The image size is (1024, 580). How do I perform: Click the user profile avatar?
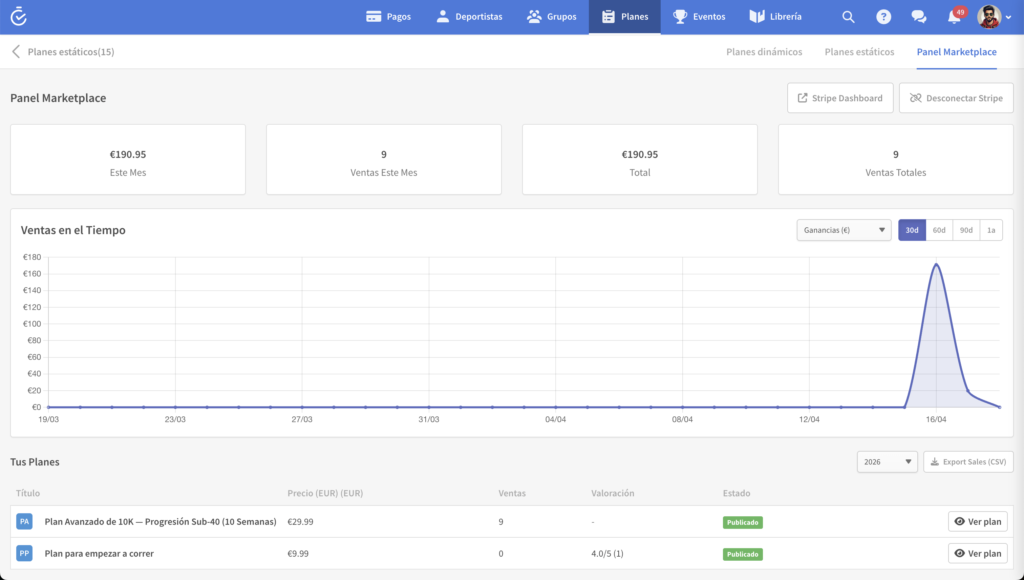[x=989, y=17]
